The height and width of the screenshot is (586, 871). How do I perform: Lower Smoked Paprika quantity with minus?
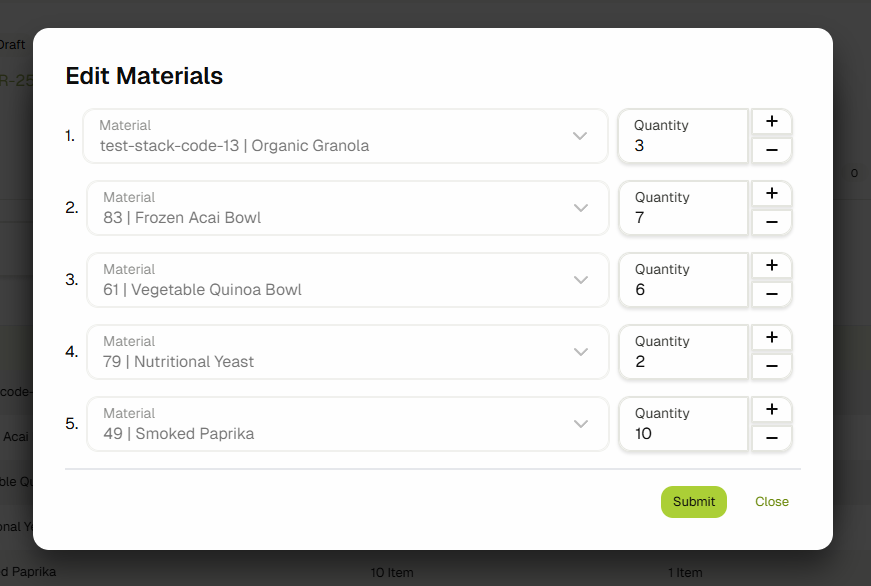[771, 438]
